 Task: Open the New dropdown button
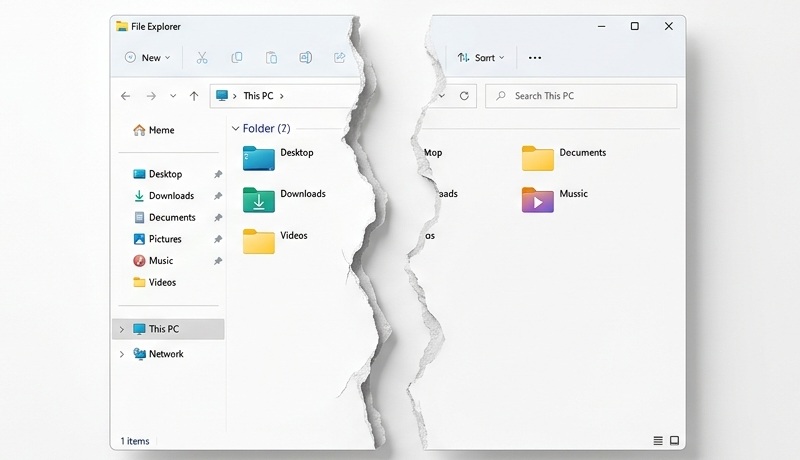(147, 58)
